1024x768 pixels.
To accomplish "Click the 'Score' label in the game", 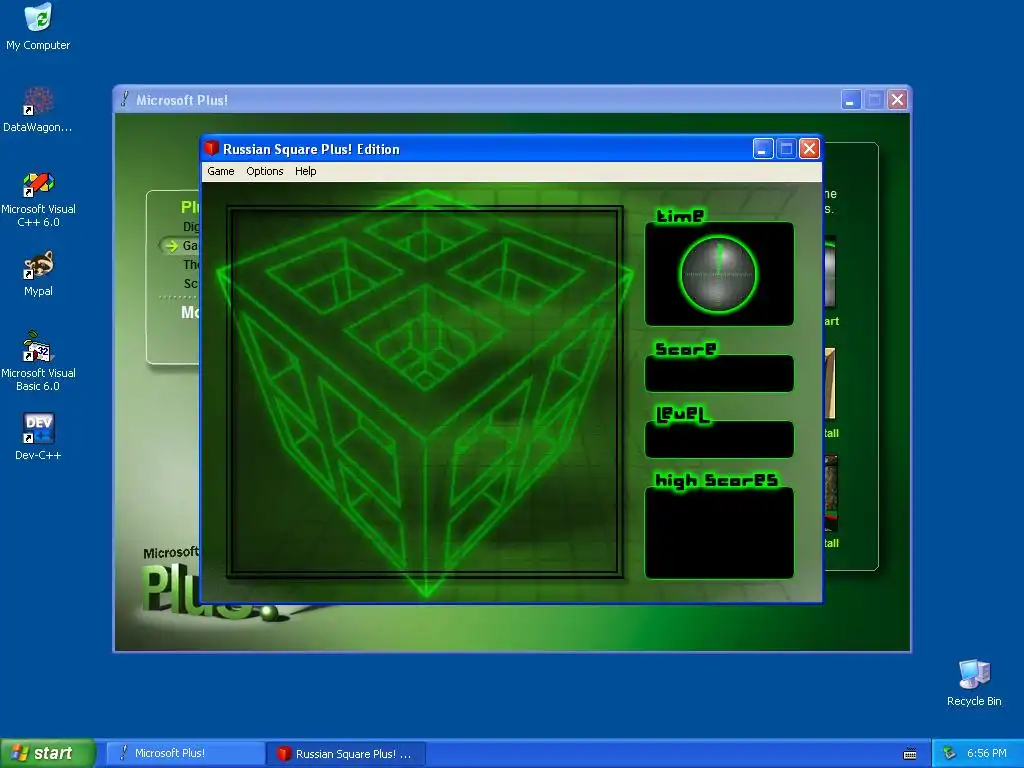I will (685, 349).
